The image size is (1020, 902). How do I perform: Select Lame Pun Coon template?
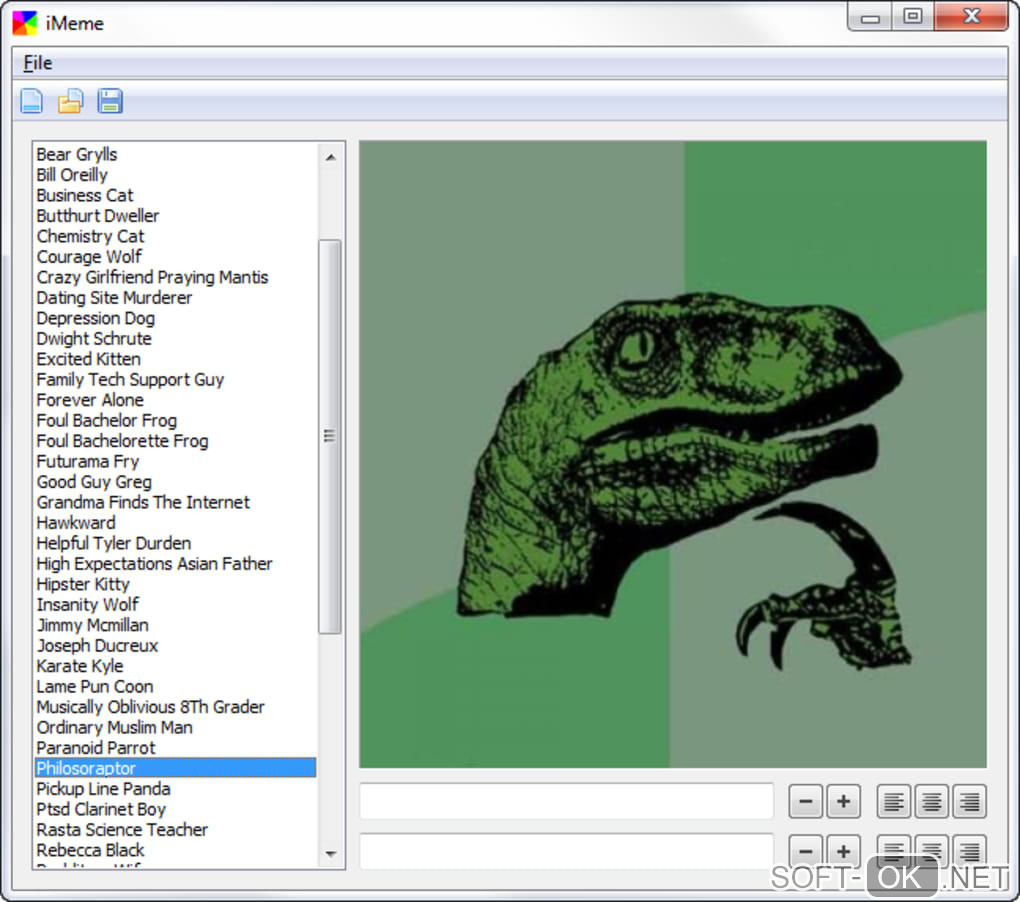(x=175, y=687)
